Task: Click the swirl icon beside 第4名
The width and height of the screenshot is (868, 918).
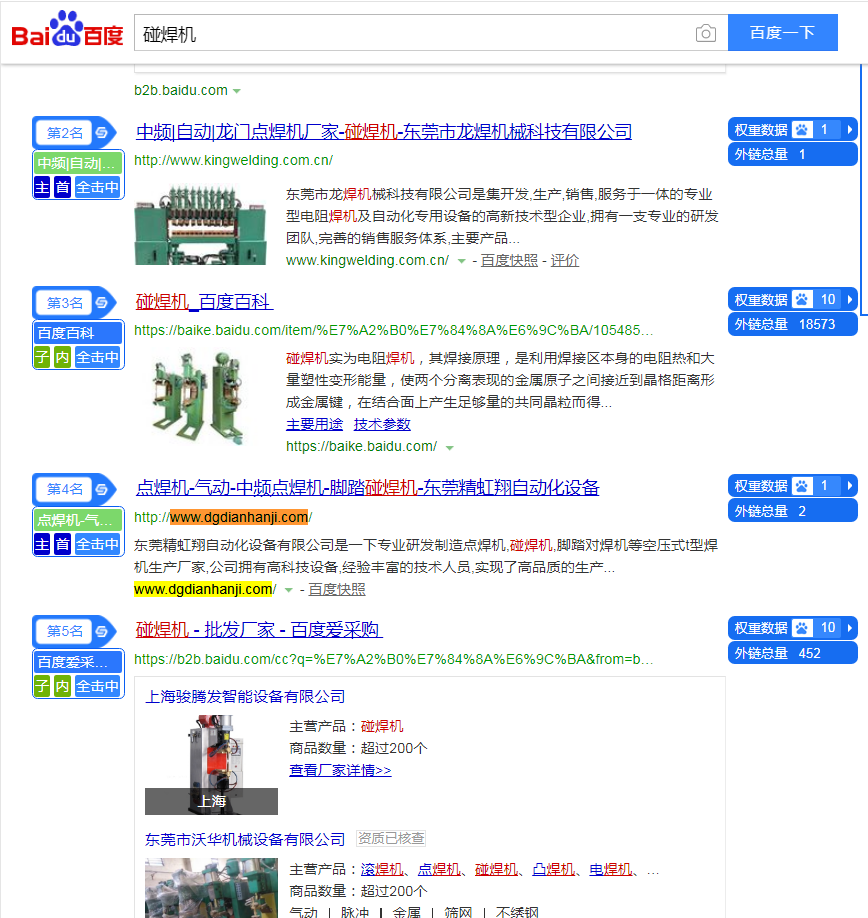Action: [x=101, y=489]
